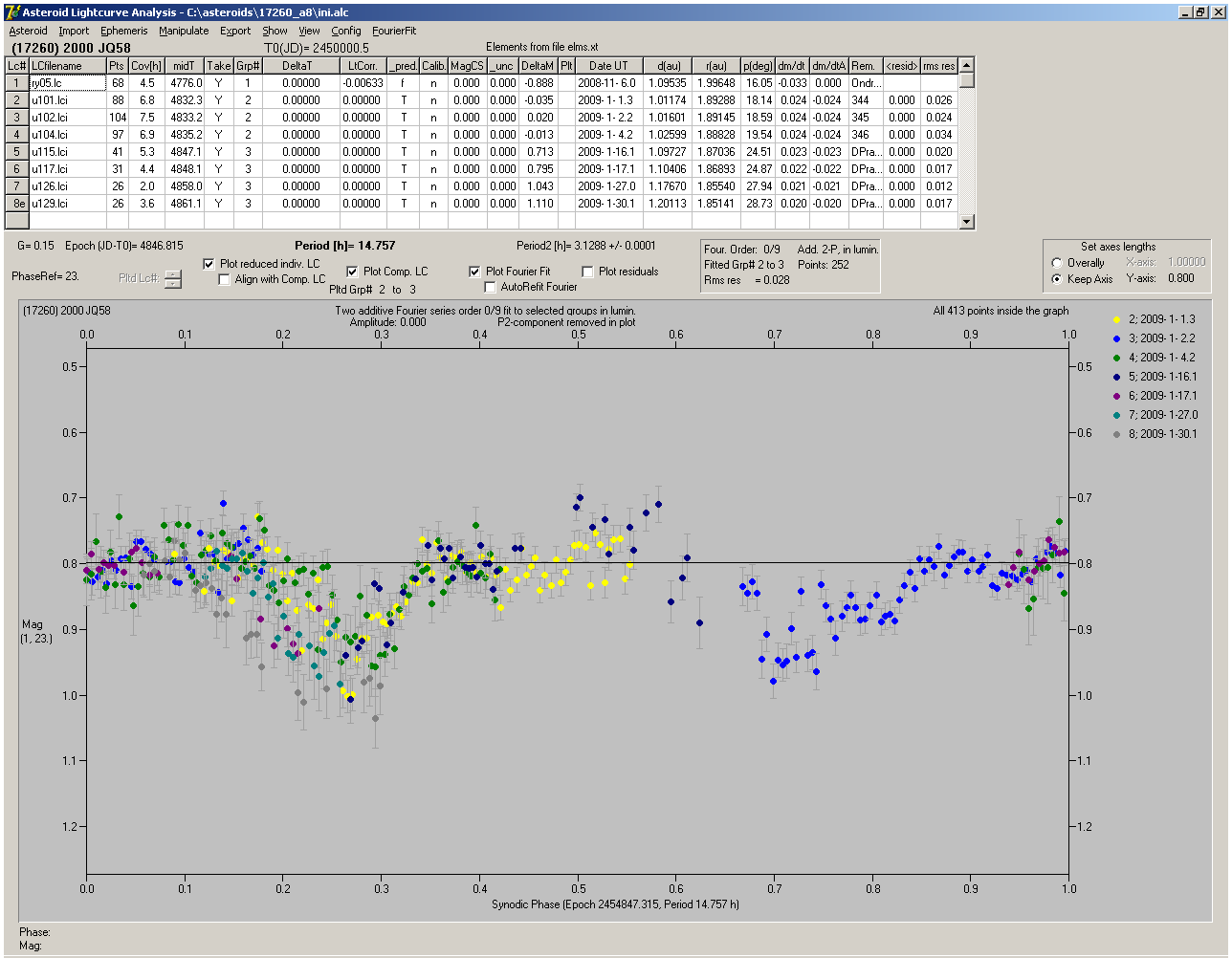
Task: Click the 4776.0 midT cell
Action: (x=185, y=83)
